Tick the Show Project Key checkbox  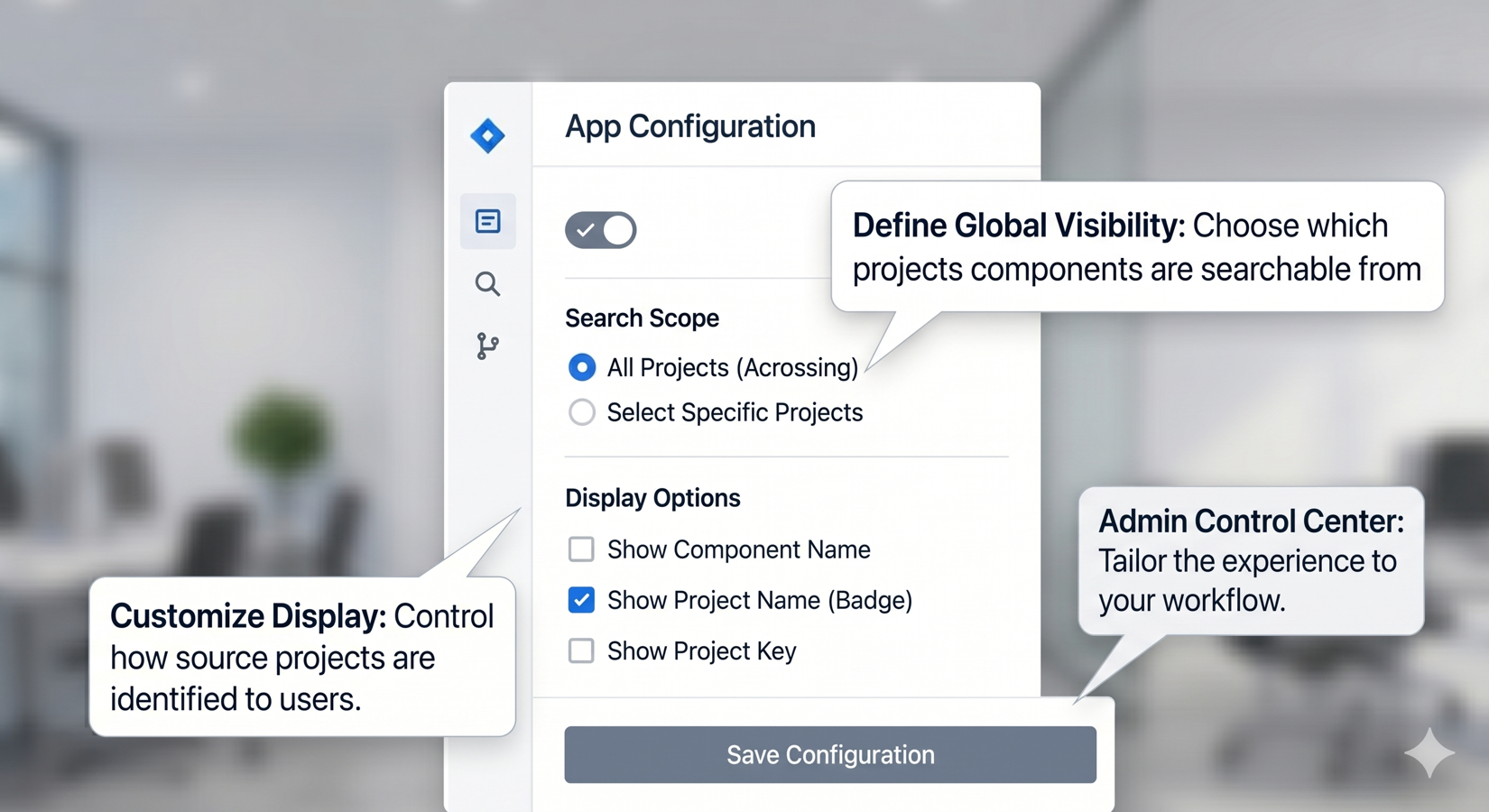tap(581, 651)
